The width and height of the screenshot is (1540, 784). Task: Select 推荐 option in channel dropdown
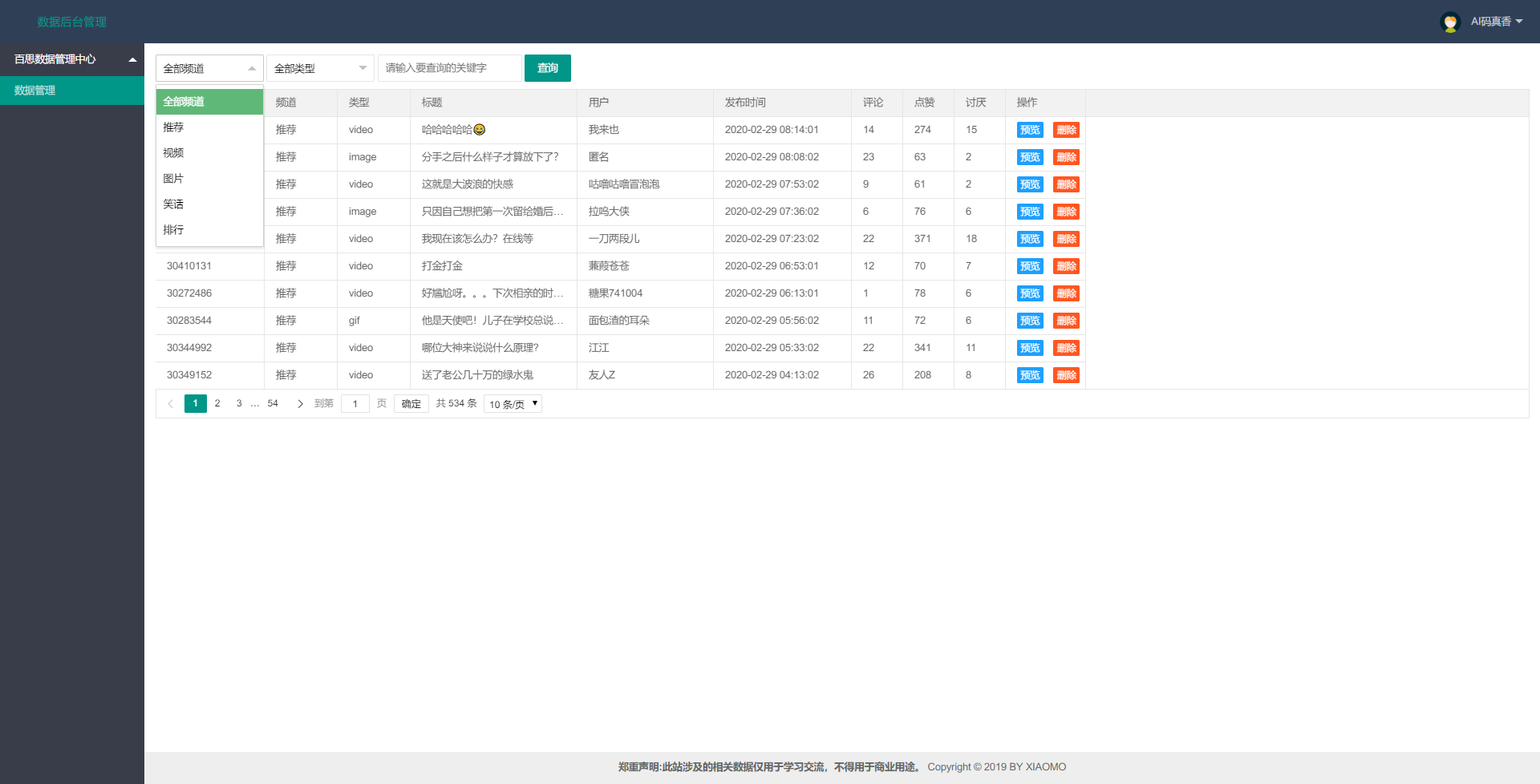(209, 127)
